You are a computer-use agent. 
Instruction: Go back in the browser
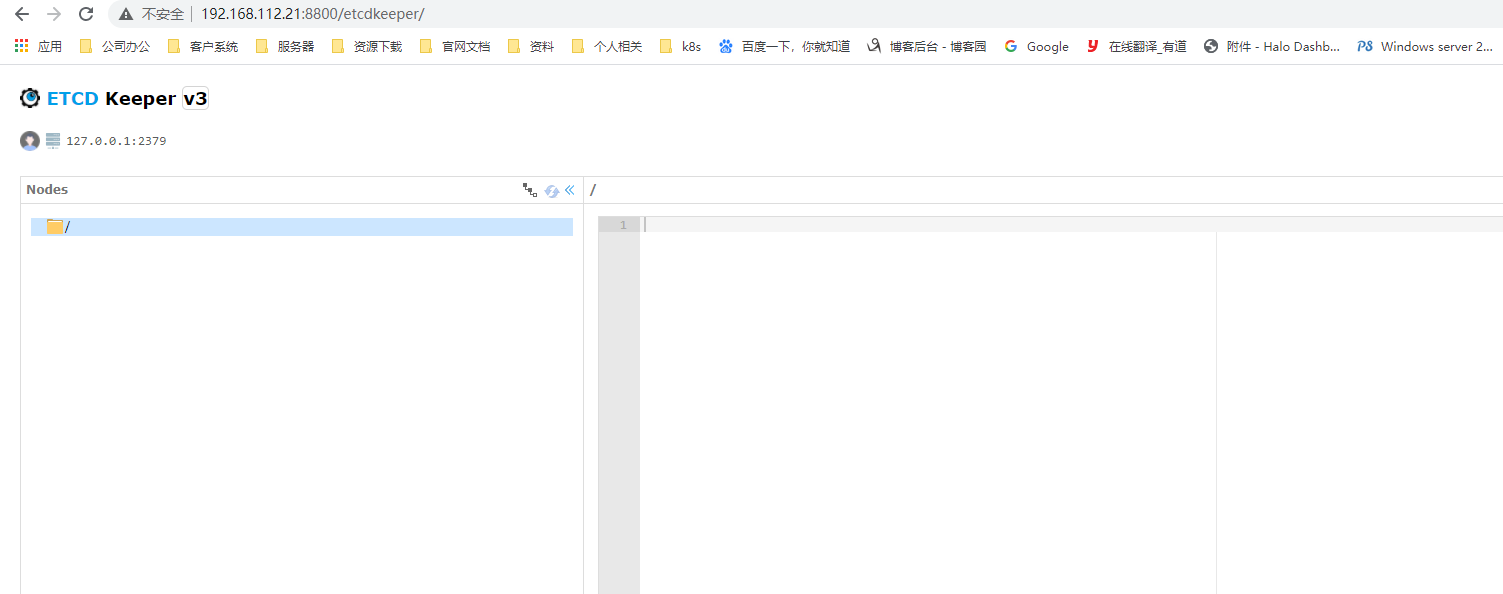22,14
